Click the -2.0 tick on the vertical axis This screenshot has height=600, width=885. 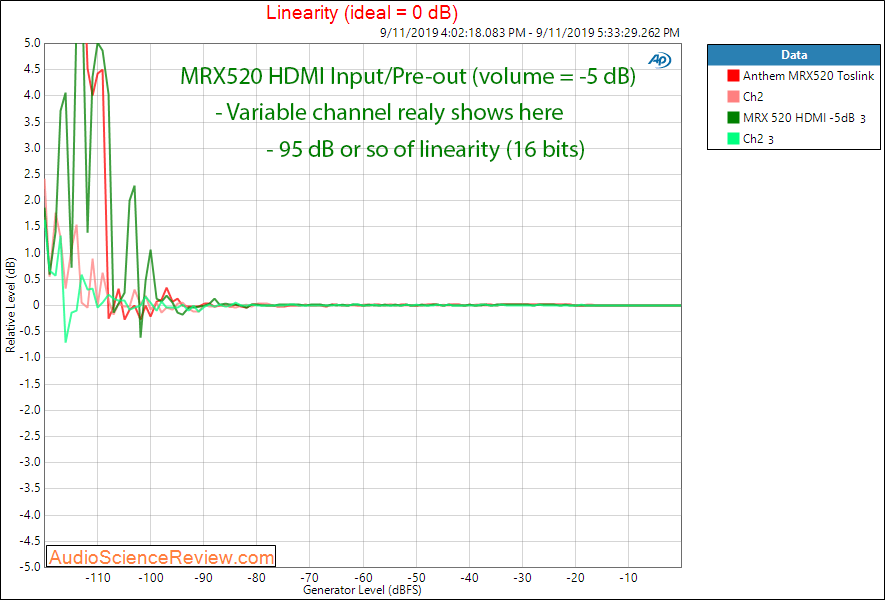click(x=30, y=410)
